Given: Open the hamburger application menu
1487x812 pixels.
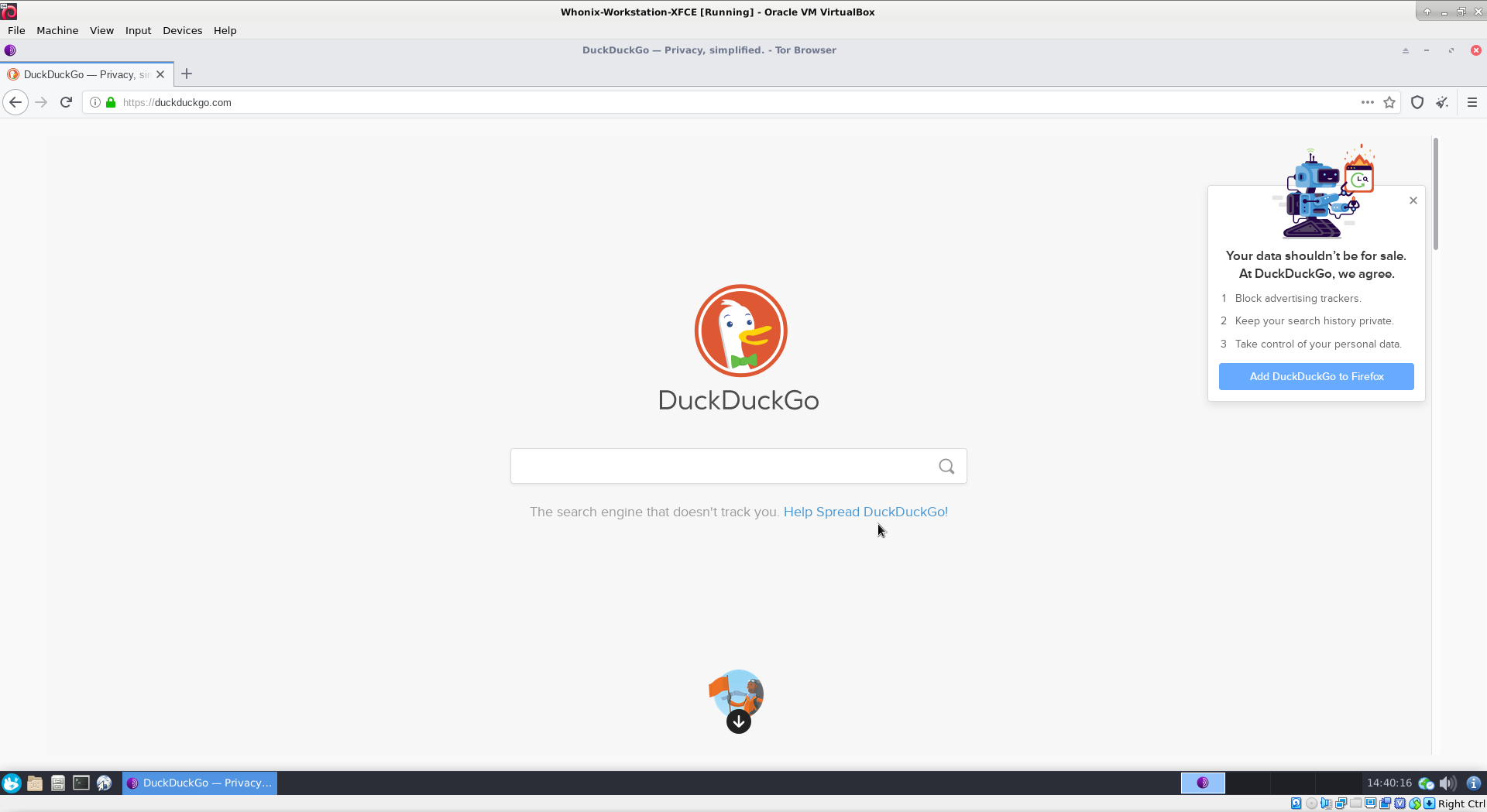Looking at the screenshot, I should (x=1472, y=102).
